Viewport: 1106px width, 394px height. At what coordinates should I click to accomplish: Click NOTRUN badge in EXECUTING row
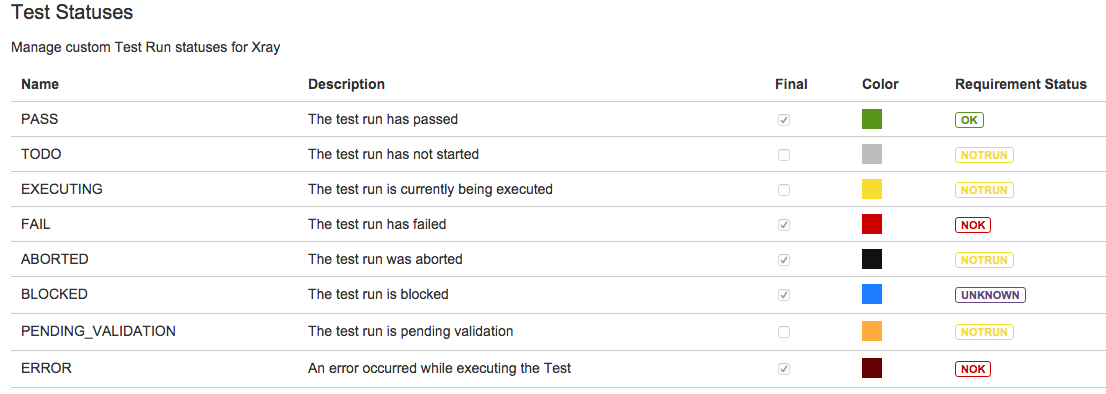point(984,190)
